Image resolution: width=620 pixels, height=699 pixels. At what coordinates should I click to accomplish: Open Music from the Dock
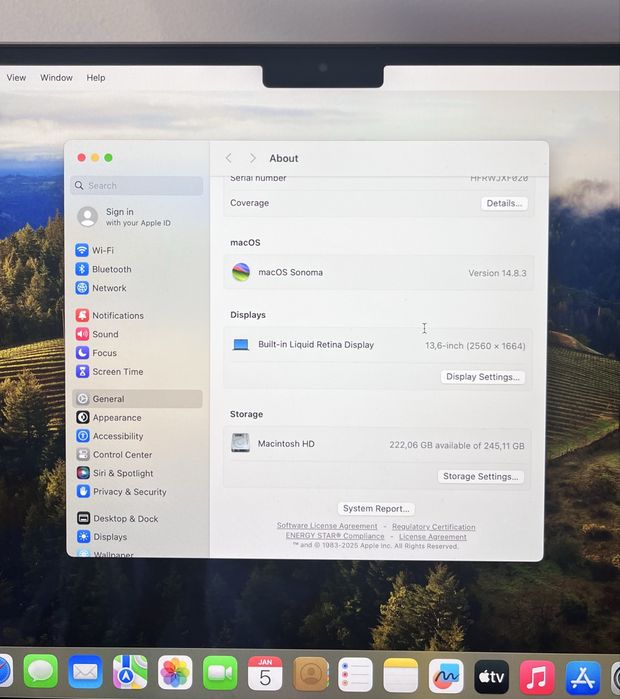click(x=537, y=678)
